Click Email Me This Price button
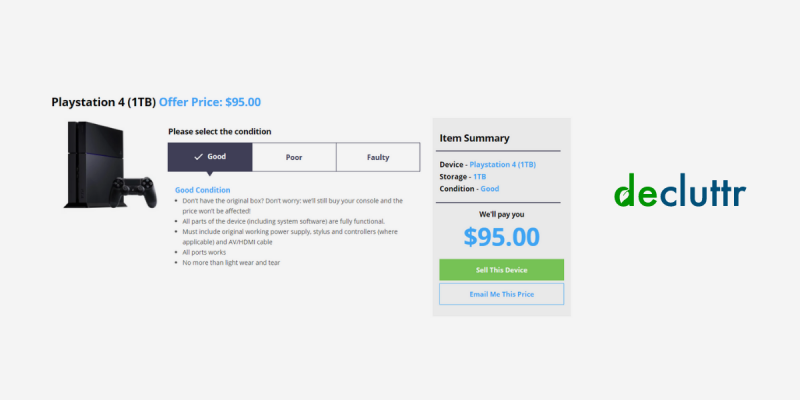This screenshot has width=800, height=400. [x=502, y=294]
